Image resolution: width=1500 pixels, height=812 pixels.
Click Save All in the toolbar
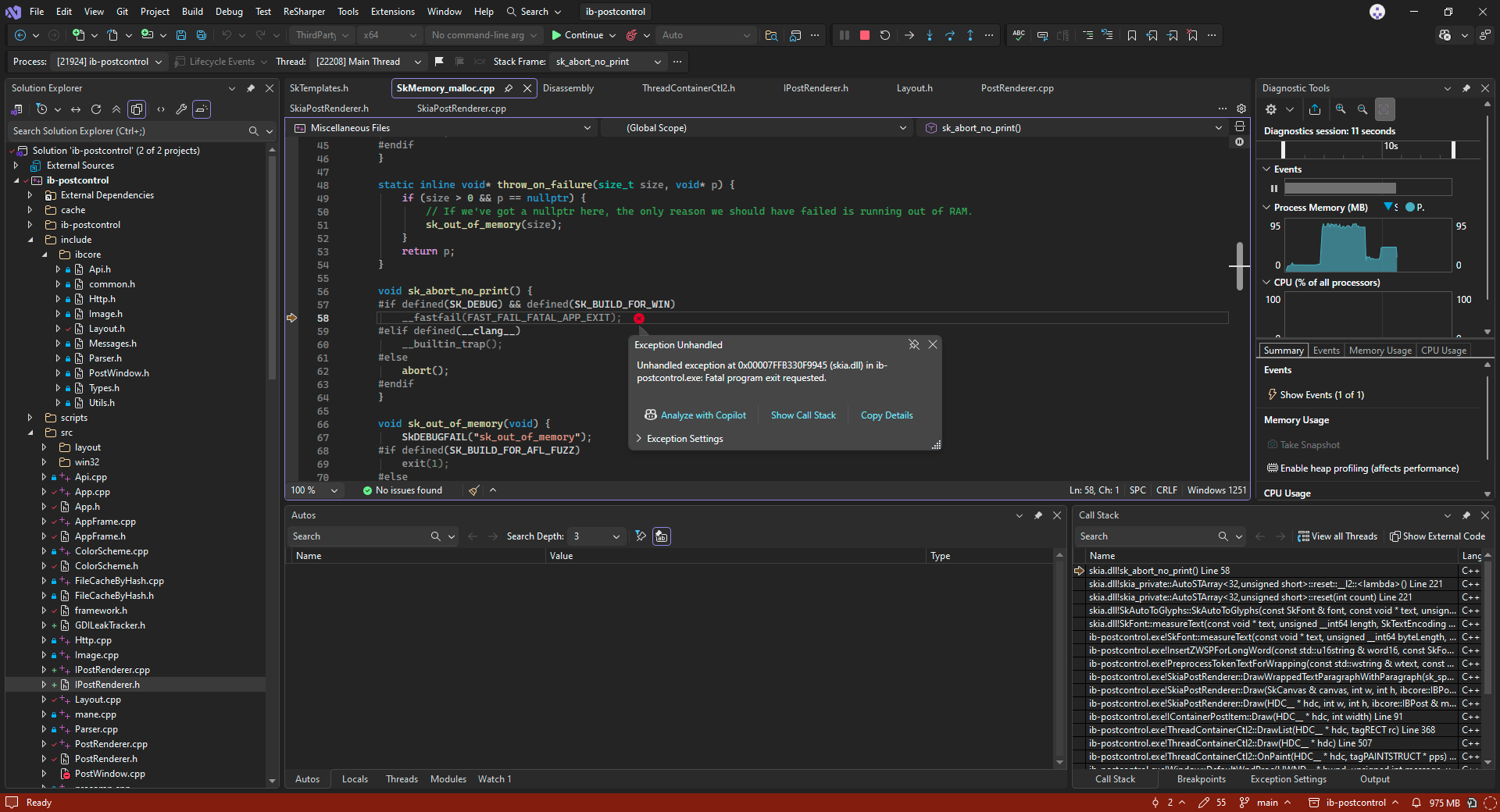pyautogui.click(x=202, y=35)
